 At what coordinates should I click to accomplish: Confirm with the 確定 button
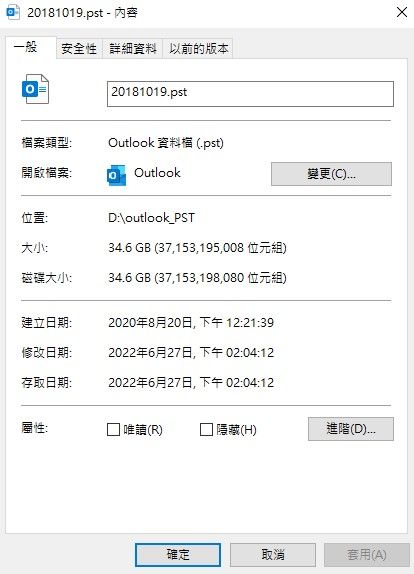coord(178,555)
